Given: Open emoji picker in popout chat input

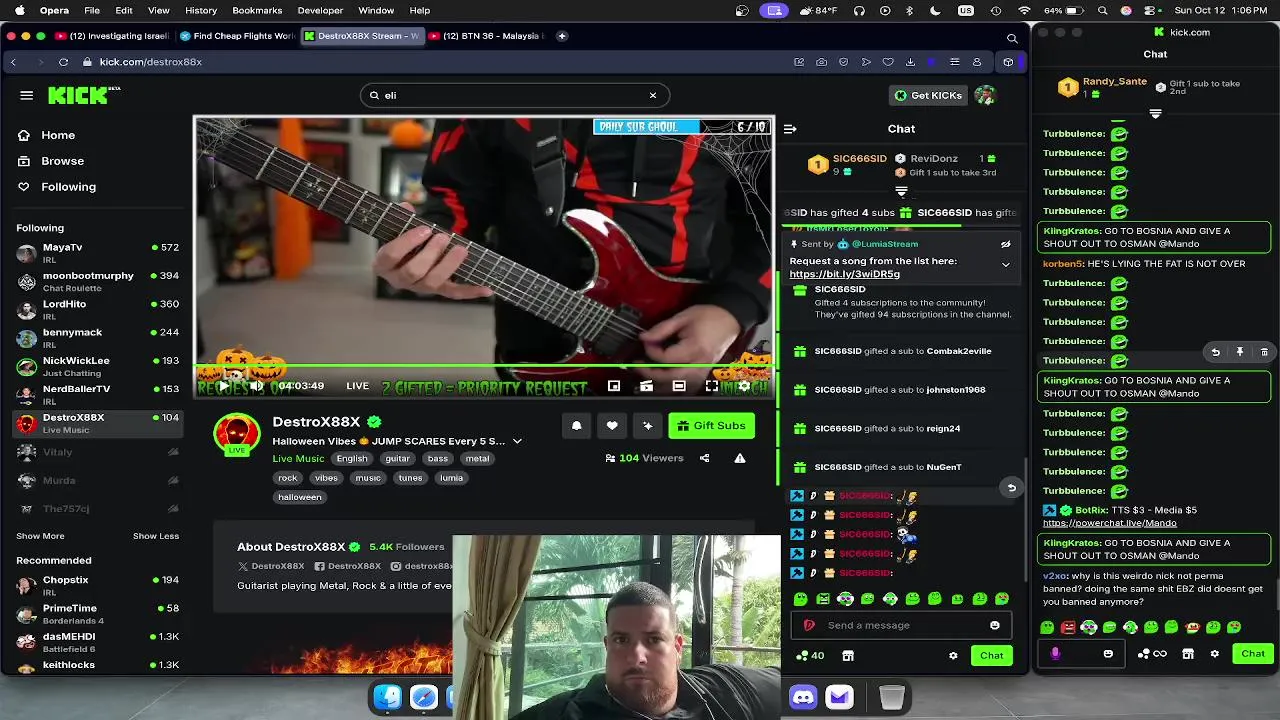Looking at the screenshot, I should pyautogui.click(x=1108, y=654).
